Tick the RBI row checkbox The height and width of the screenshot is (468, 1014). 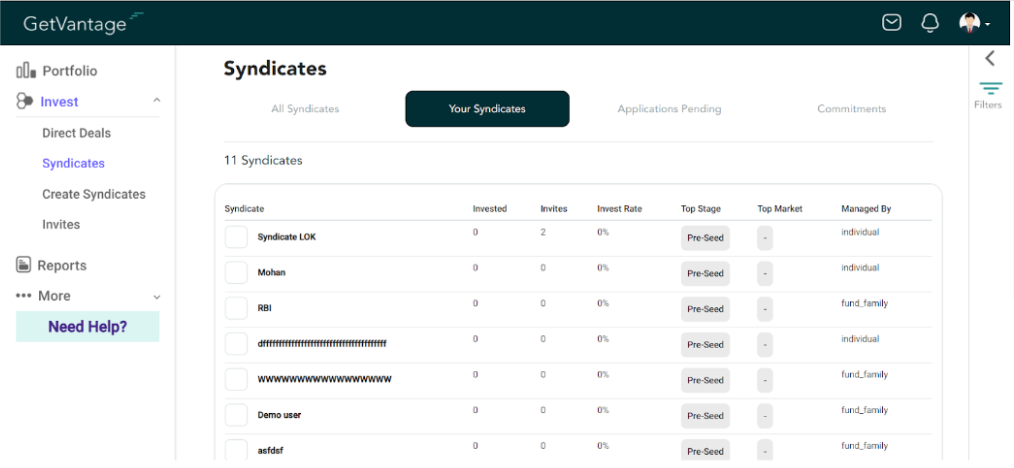[x=236, y=308]
